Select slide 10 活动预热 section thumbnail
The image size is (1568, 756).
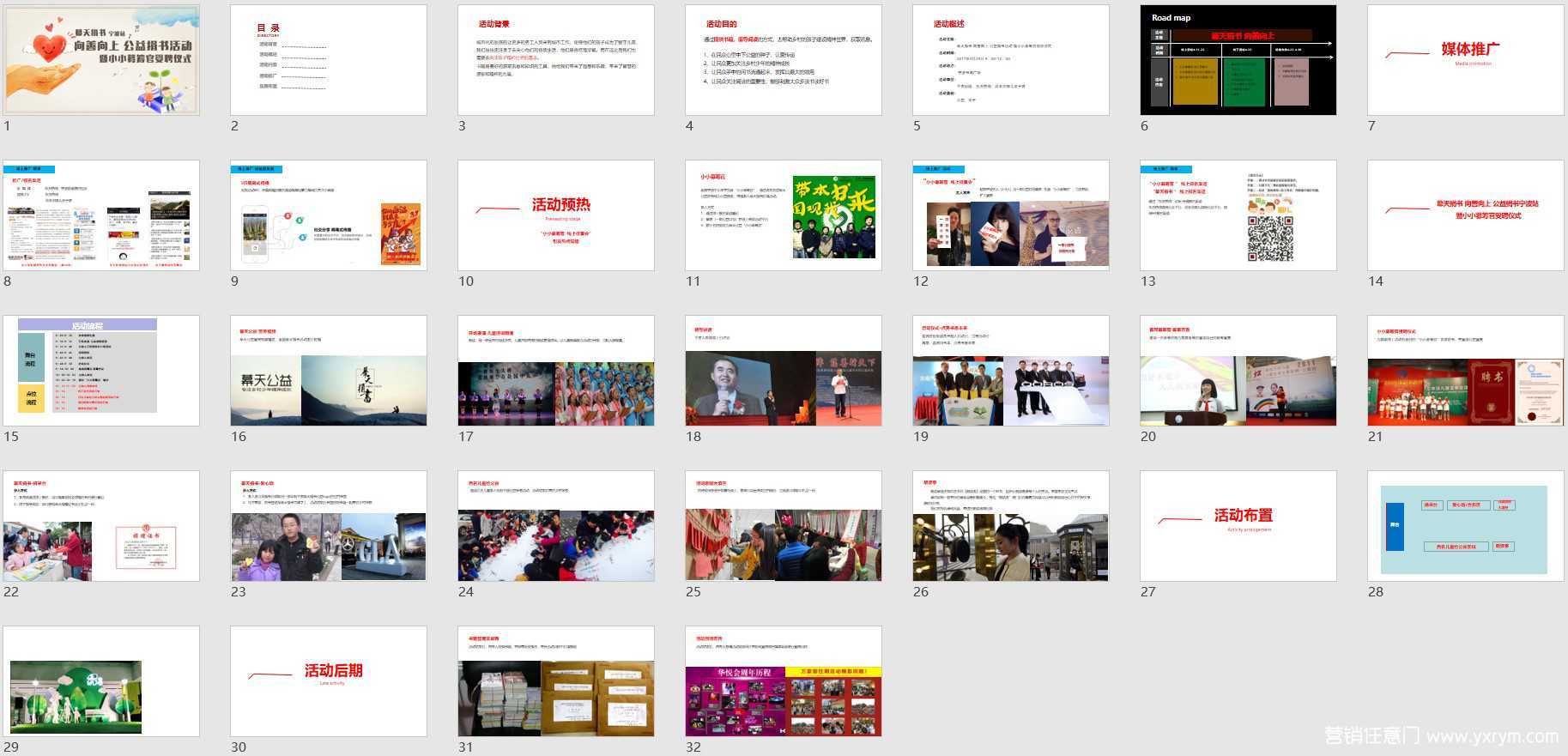[556, 215]
